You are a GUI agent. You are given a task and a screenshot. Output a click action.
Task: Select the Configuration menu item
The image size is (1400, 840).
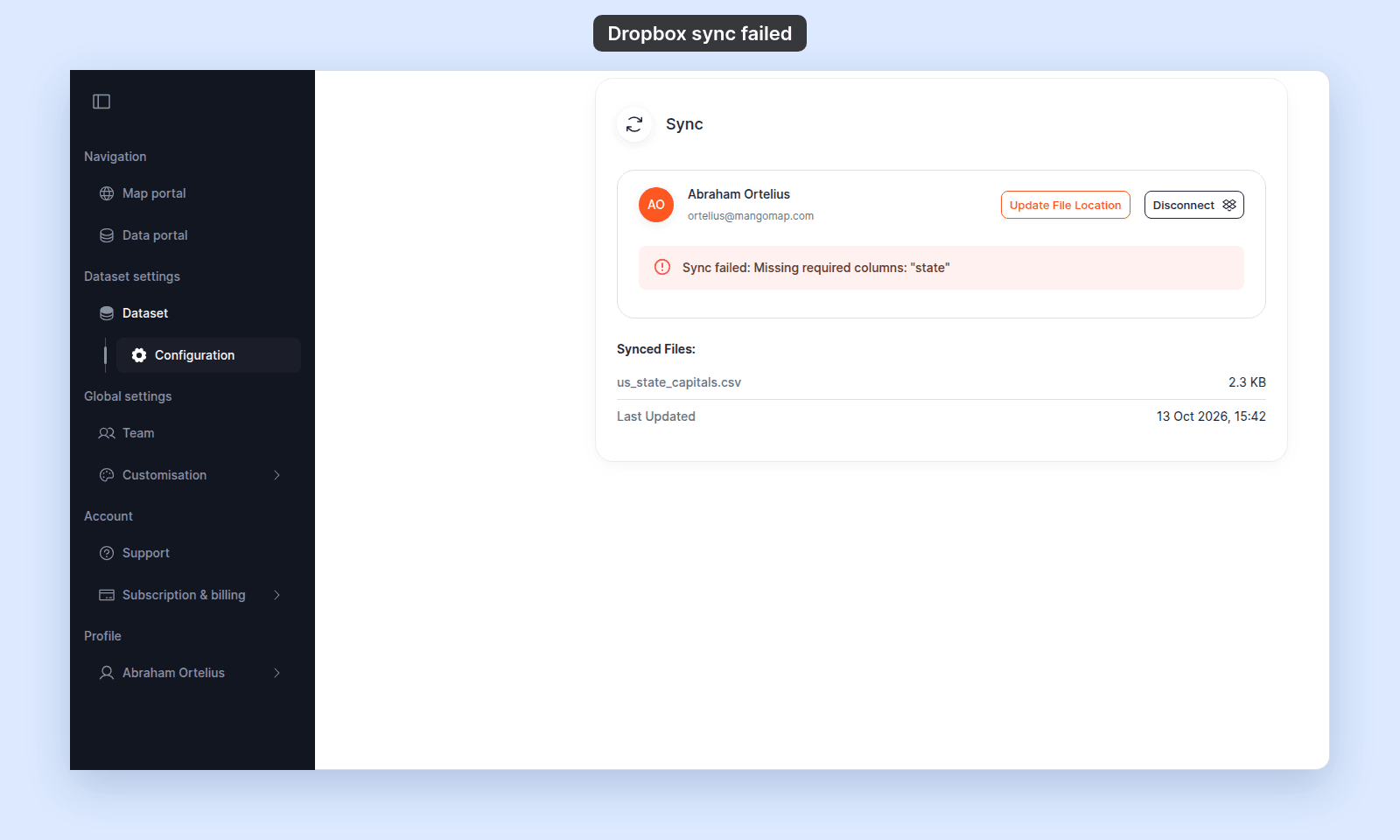tap(208, 355)
